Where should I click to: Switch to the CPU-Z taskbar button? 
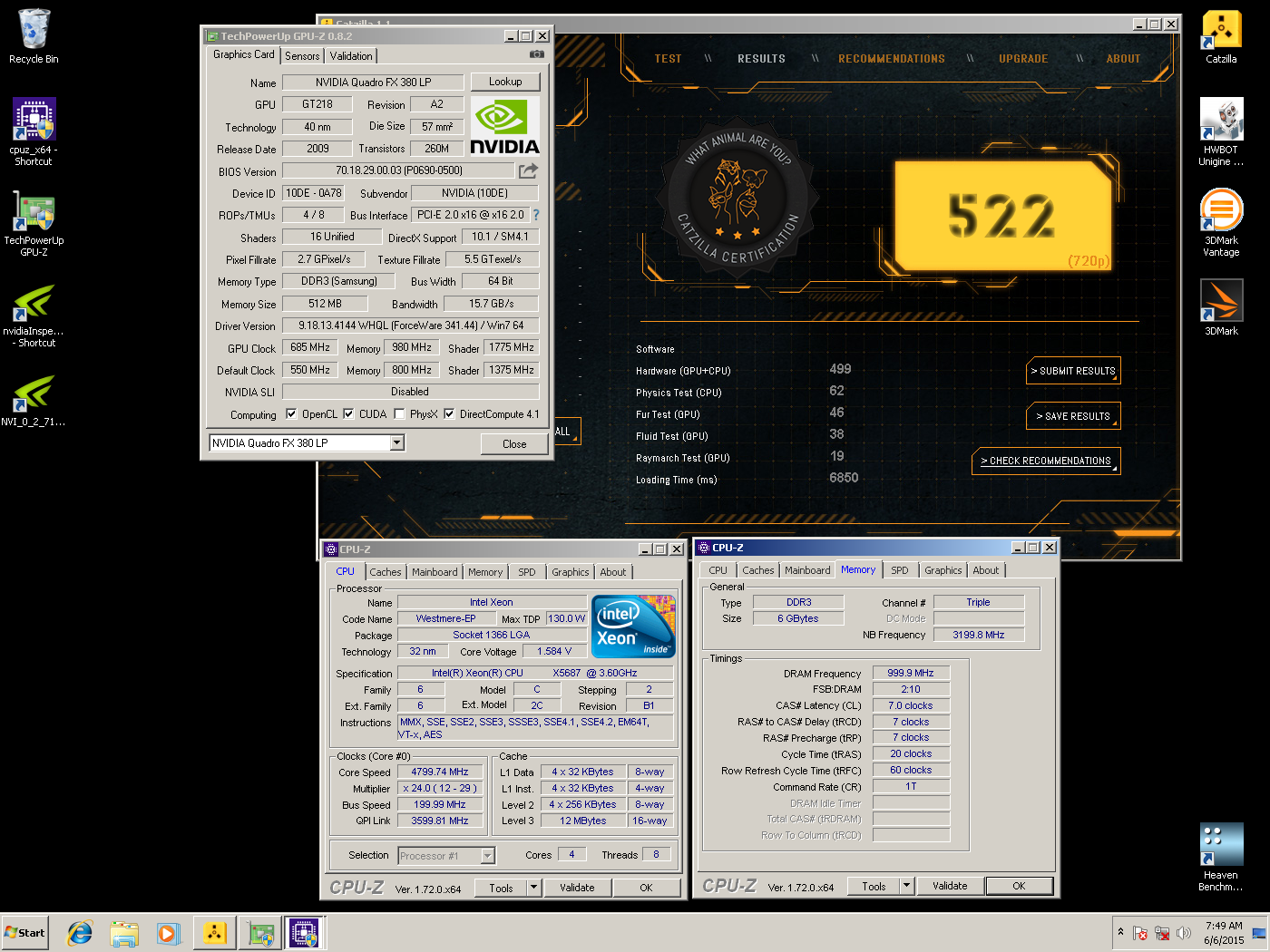pyautogui.click(x=304, y=933)
